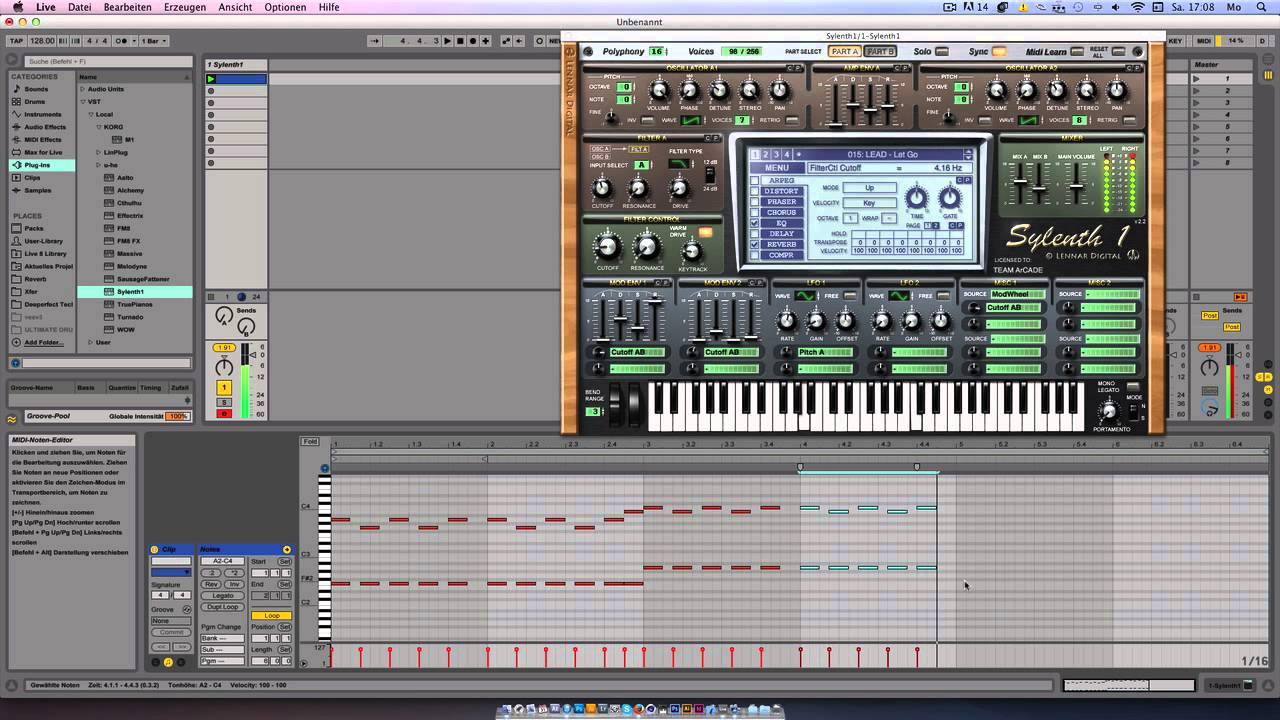Open the 1 Bar quantization dropdown

coord(155,41)
